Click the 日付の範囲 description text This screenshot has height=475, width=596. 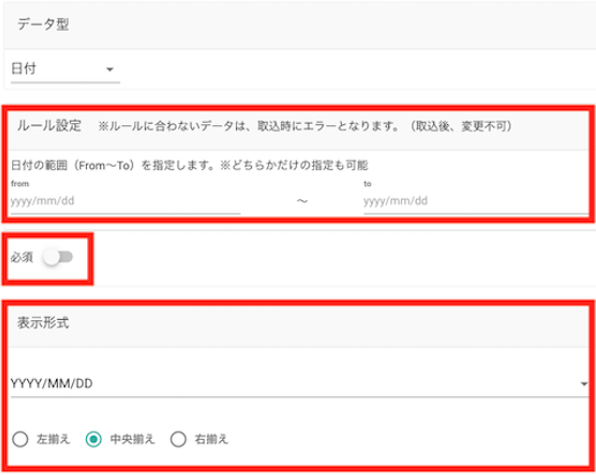click(x=189, y=165)
